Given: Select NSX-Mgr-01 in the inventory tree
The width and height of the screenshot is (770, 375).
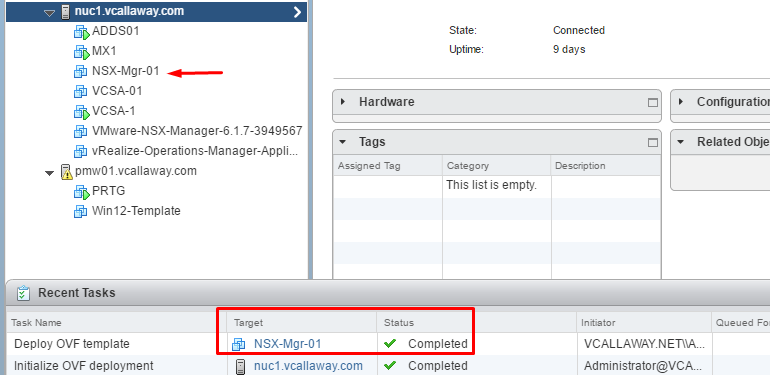Looking at the screenshot, I should click(x=126, y=71).
